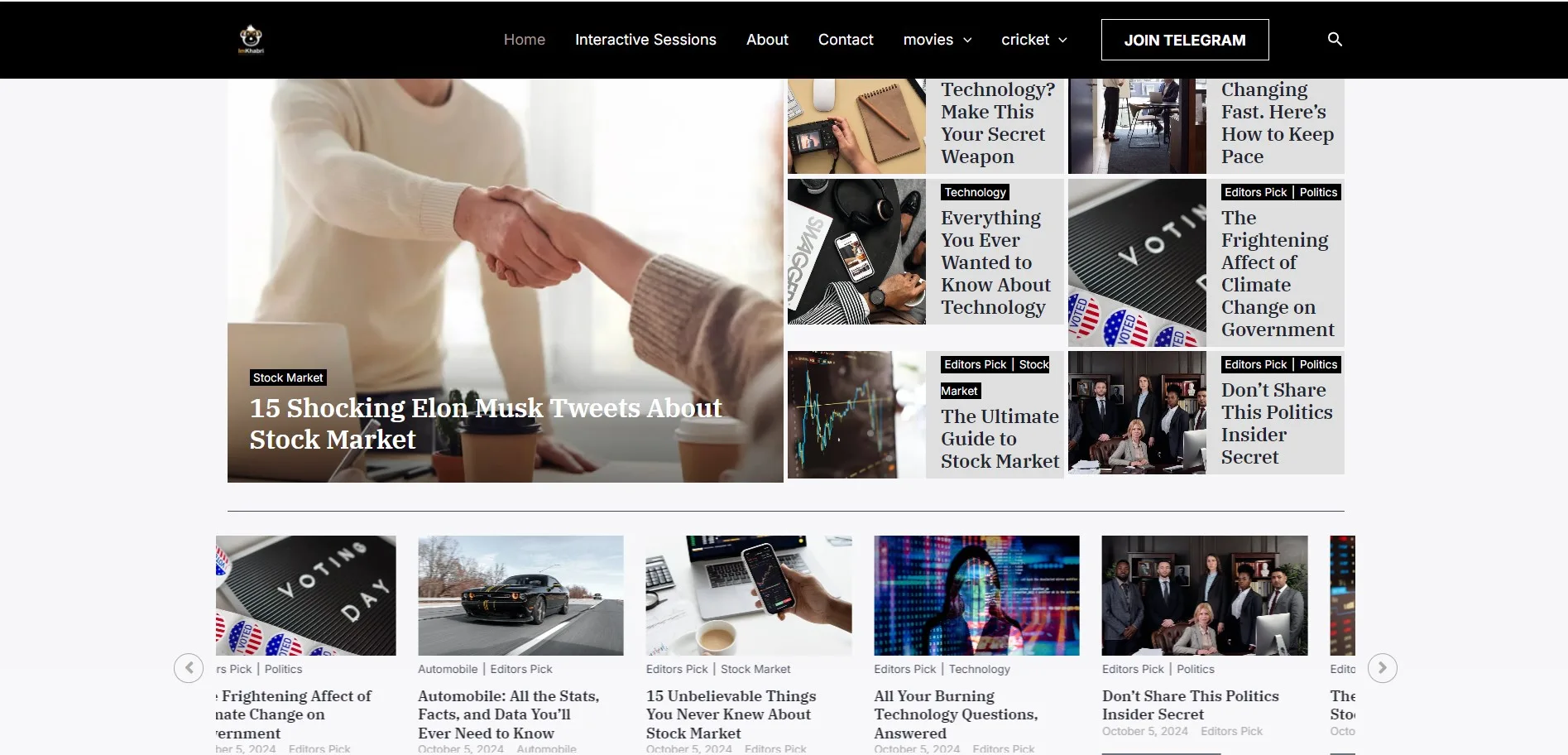Open the Home menu item
Image resolution: width=1568 pixels, height=755 pixels.
coord(525,40)
